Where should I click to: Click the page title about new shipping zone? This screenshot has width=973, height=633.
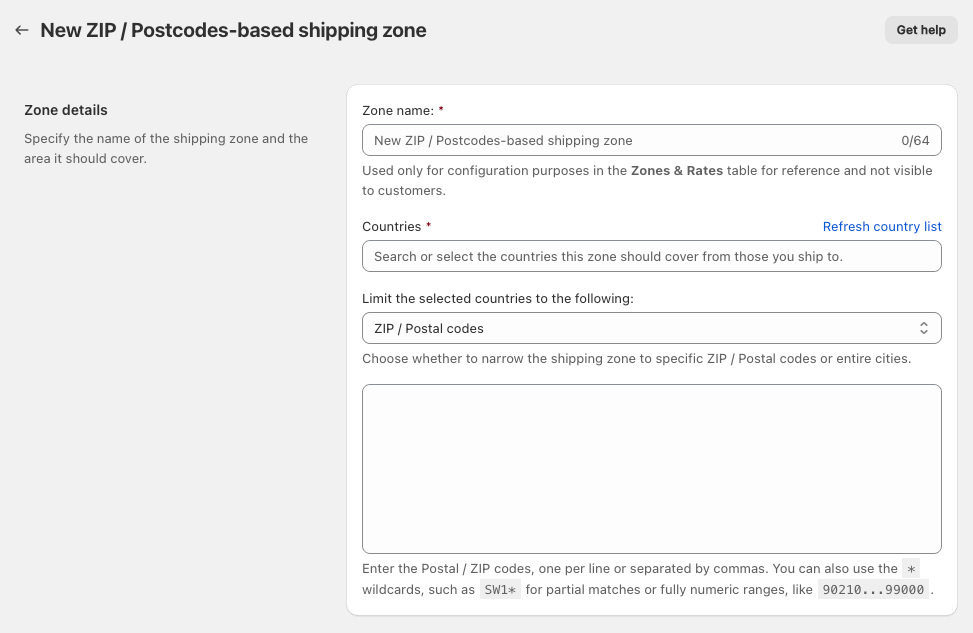point(233,31)
